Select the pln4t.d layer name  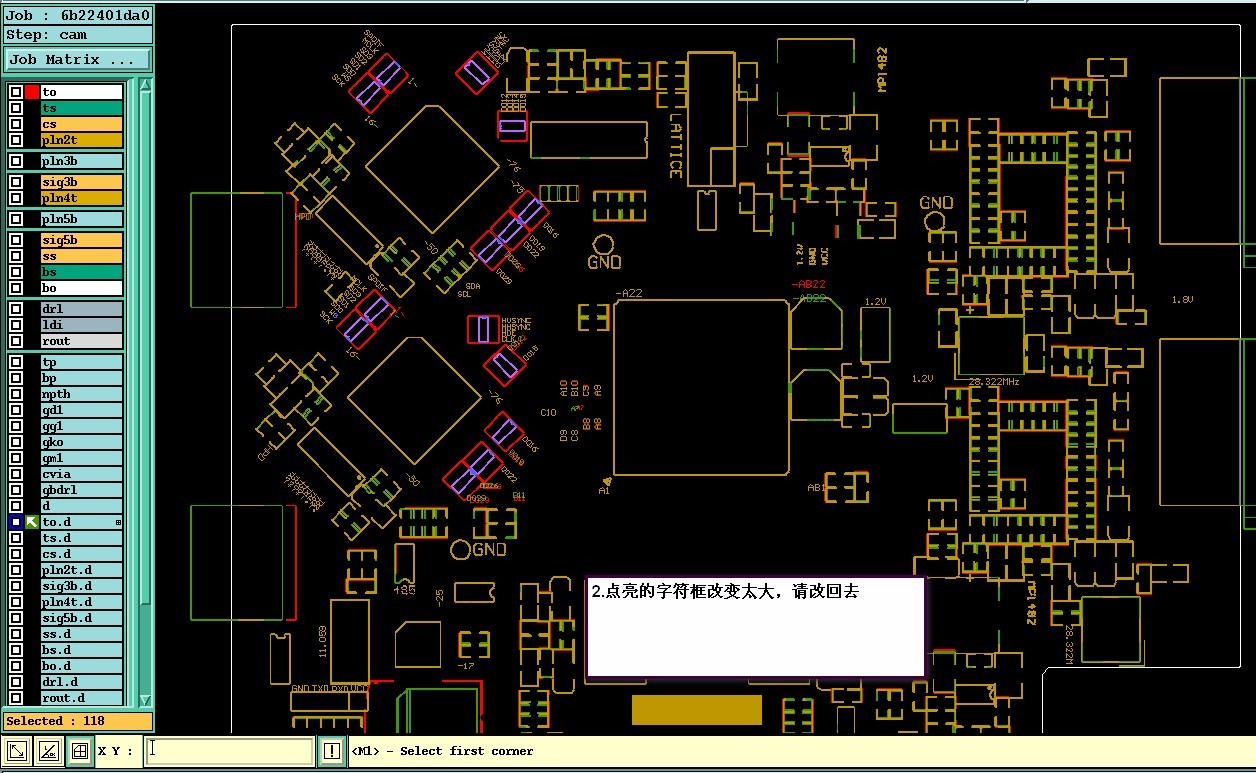(81, 602)
